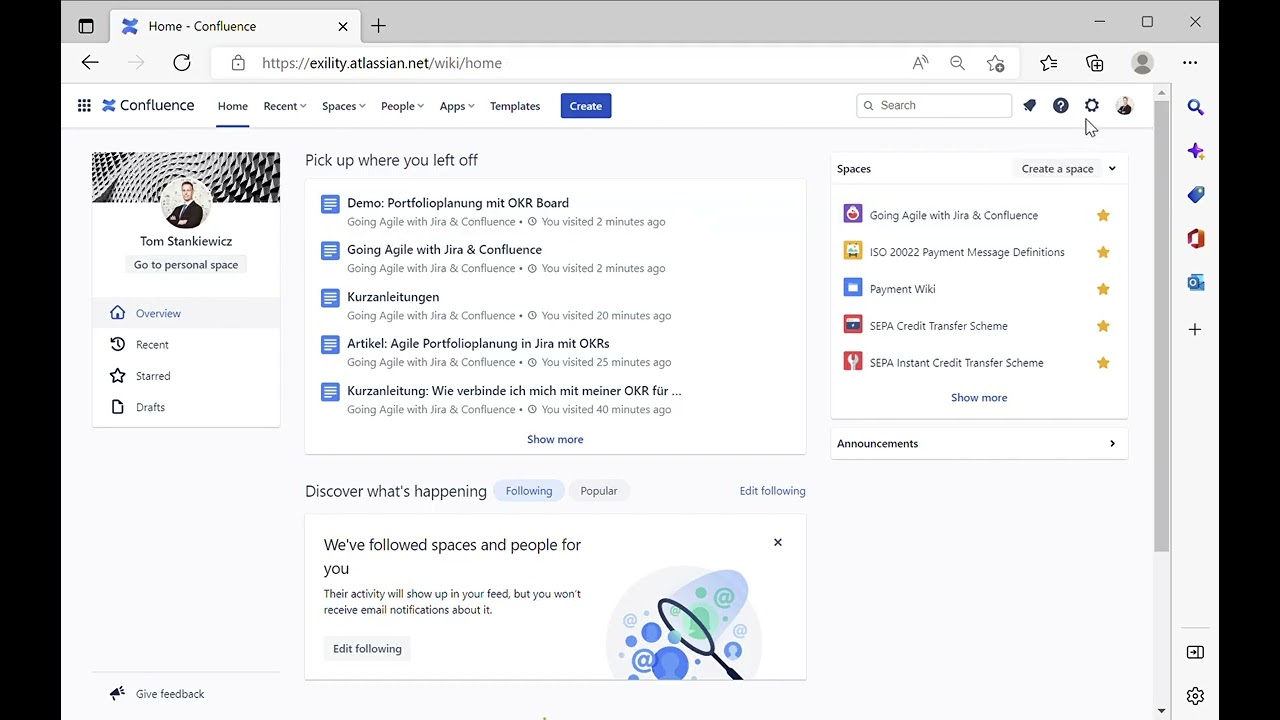Click the Going Agile with Jira space icon
Screen dimensions: 1280x720
(x=853, y=215)
